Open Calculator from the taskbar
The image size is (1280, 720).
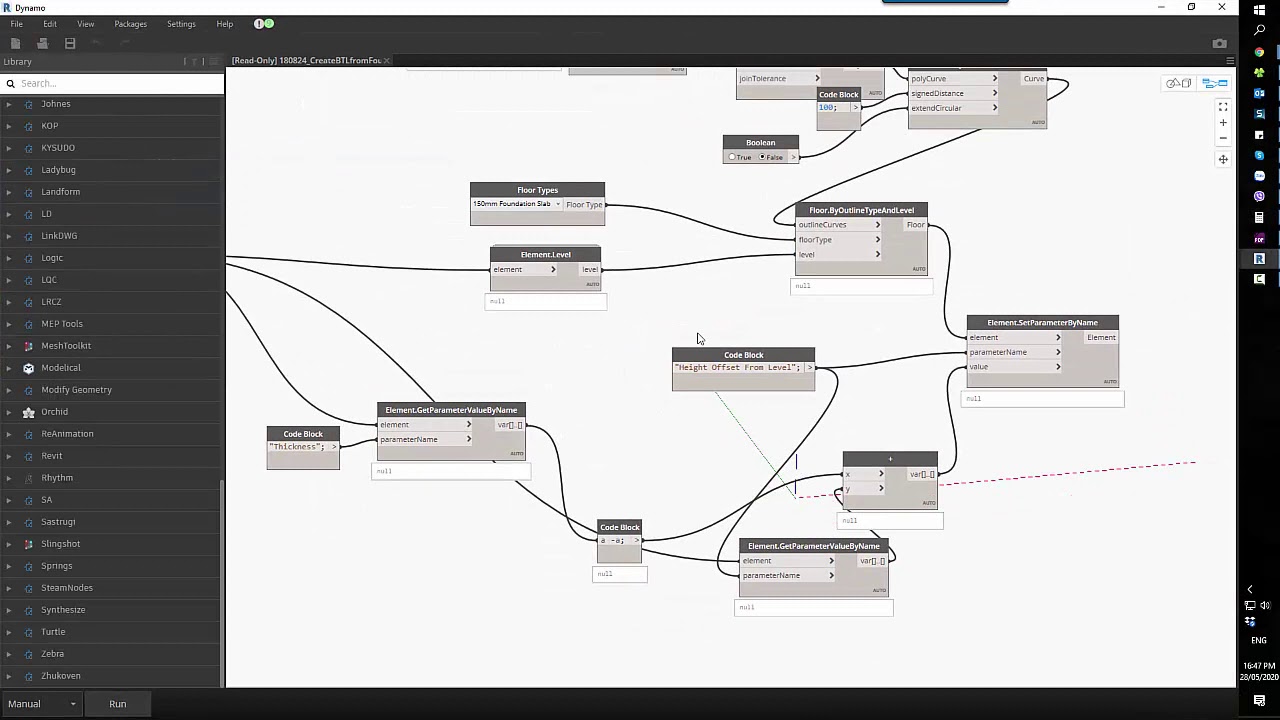coord(1259,218)
